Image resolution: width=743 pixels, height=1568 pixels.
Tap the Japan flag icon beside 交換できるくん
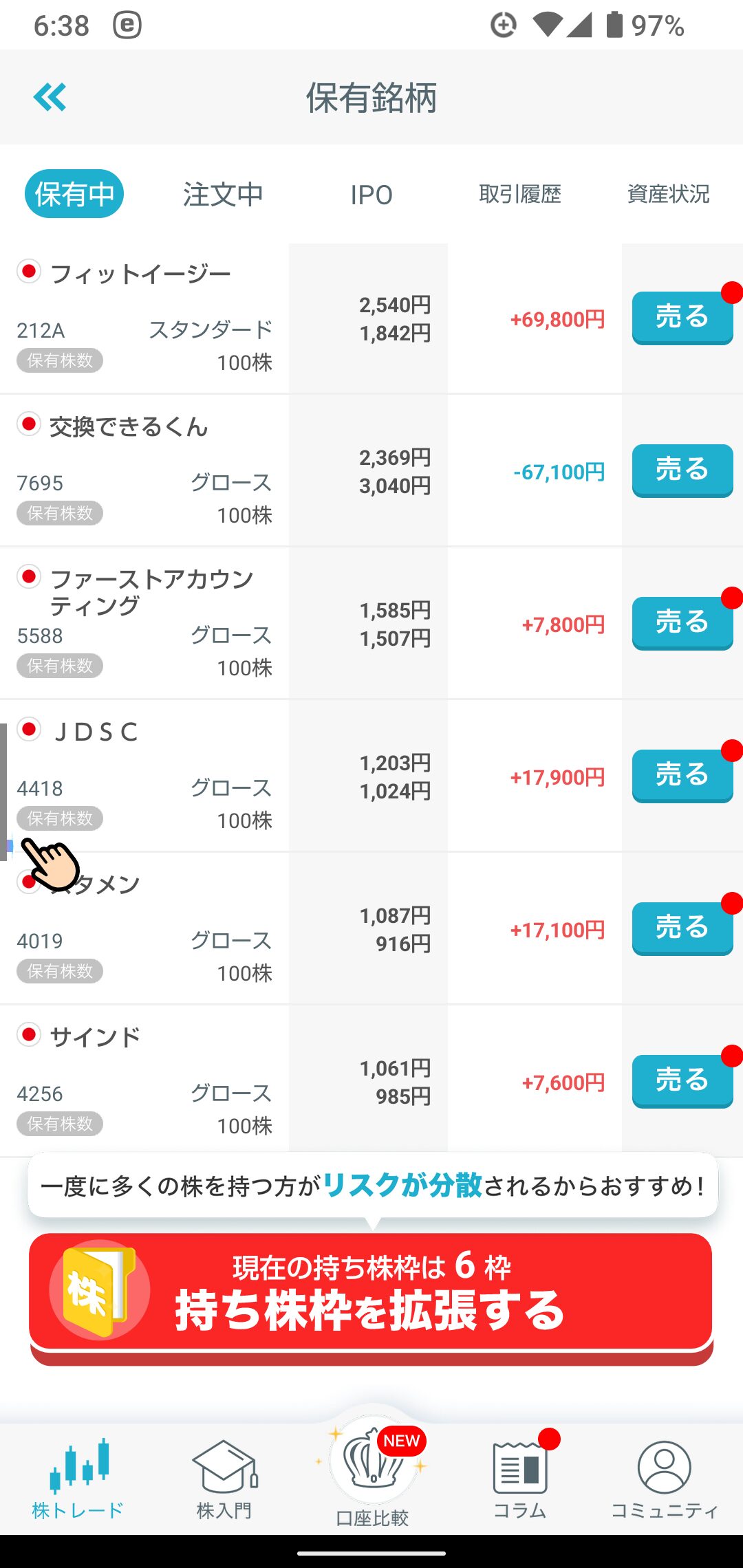pos(29,424)
